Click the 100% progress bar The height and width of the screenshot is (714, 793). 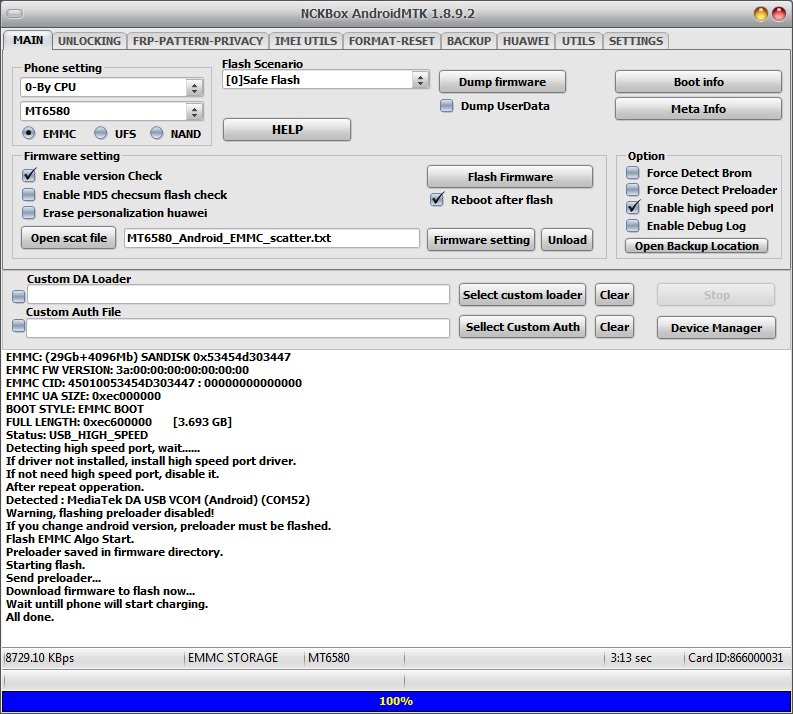(396, 701)
